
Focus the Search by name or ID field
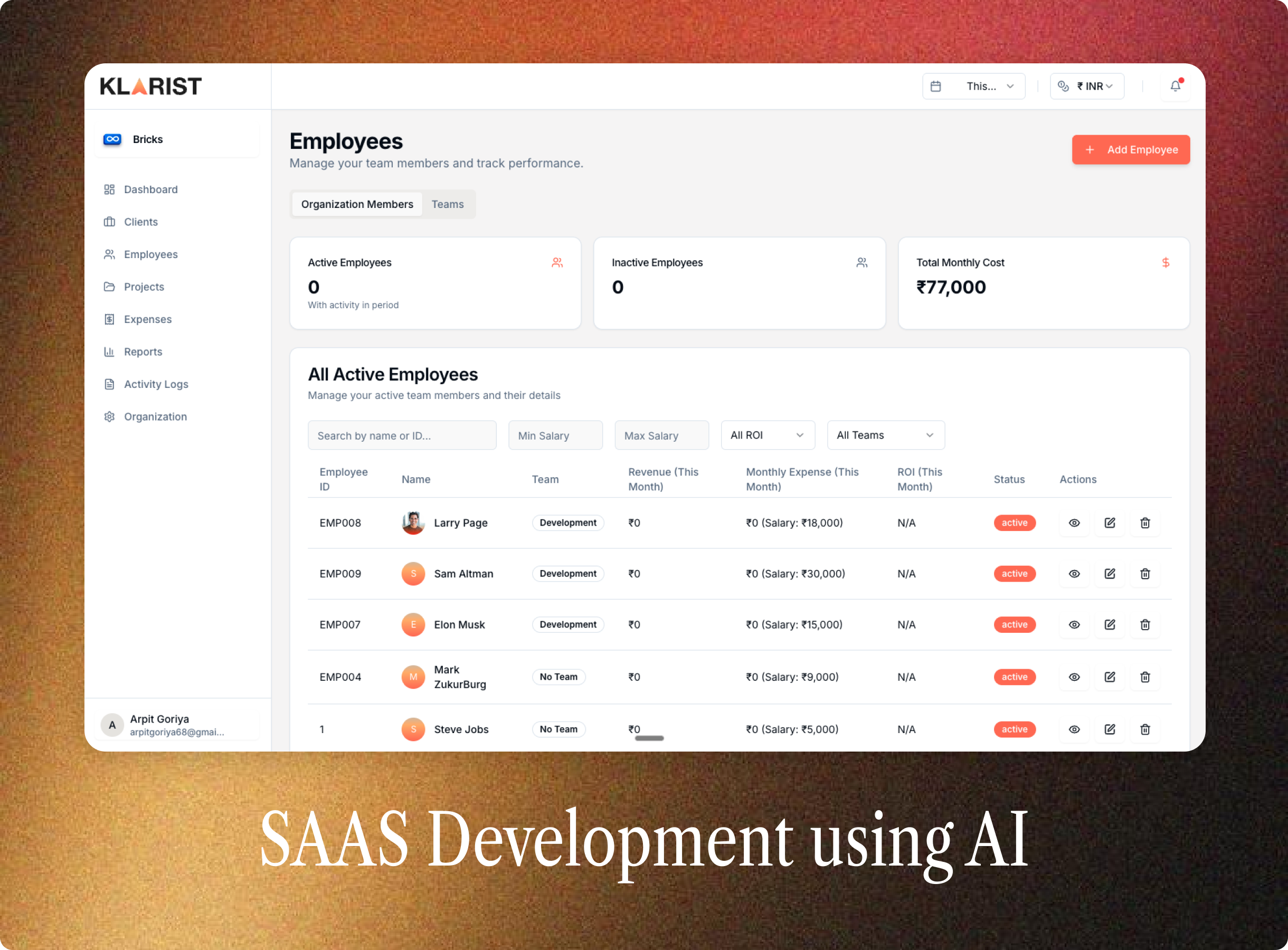[x=402, y=435]
